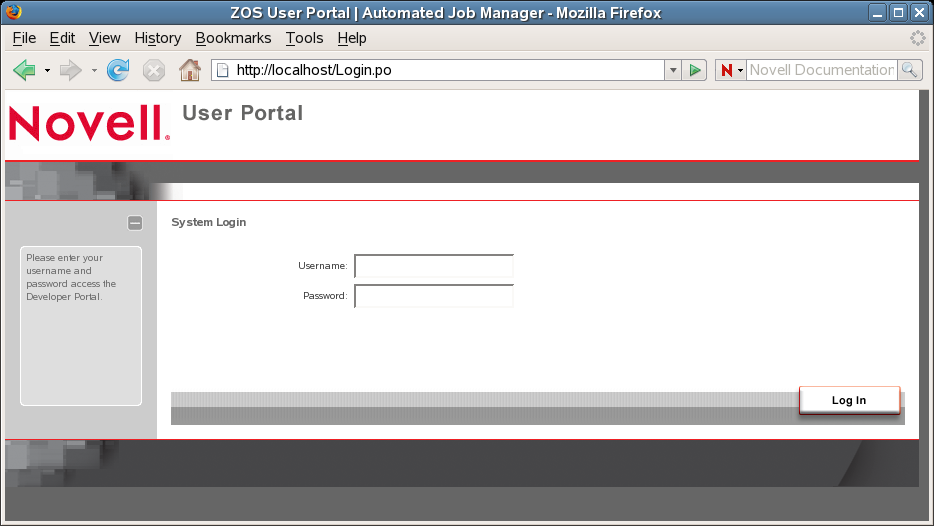Image resolution: width=934 pixels, height=526 pixels.
Task: Open the View menu
Action: pos(105,38)
